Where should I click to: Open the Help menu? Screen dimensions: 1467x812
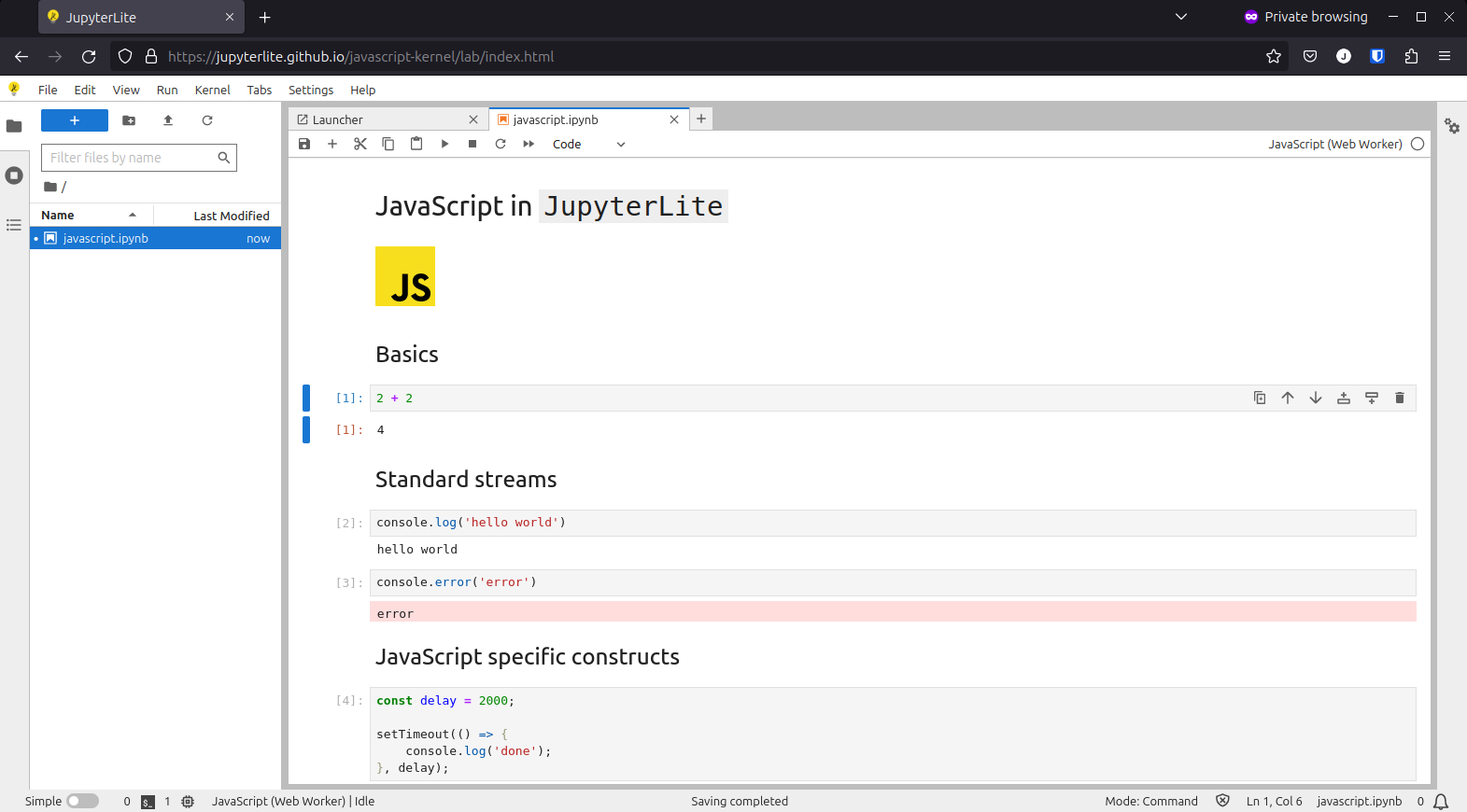point(363,90)
